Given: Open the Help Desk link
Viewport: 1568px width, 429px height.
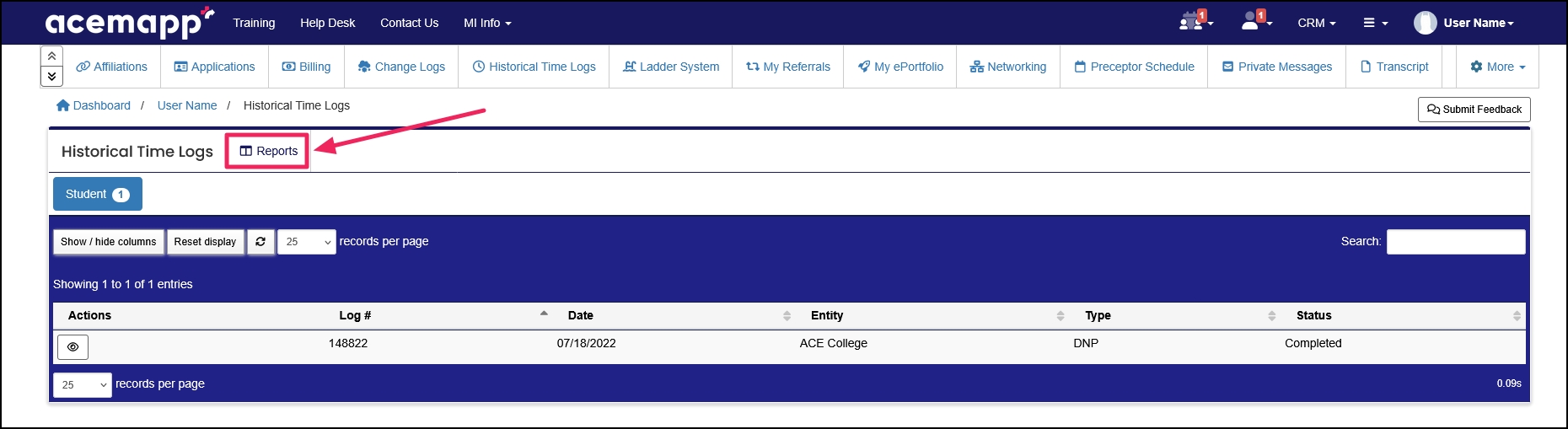Looking at the screenshot, I should click(327, 23).
